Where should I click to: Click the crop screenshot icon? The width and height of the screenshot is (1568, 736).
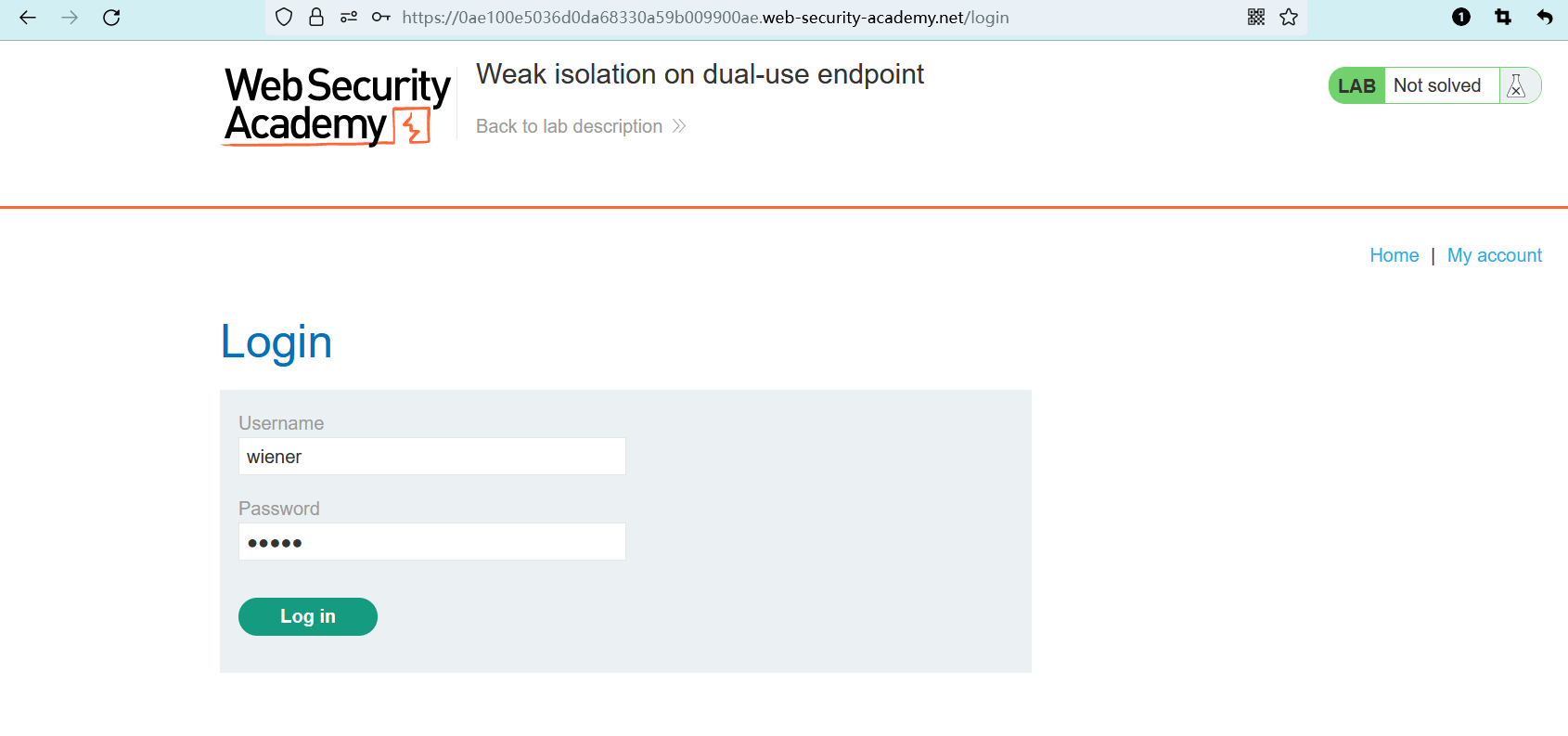[x=1503, y=18]
